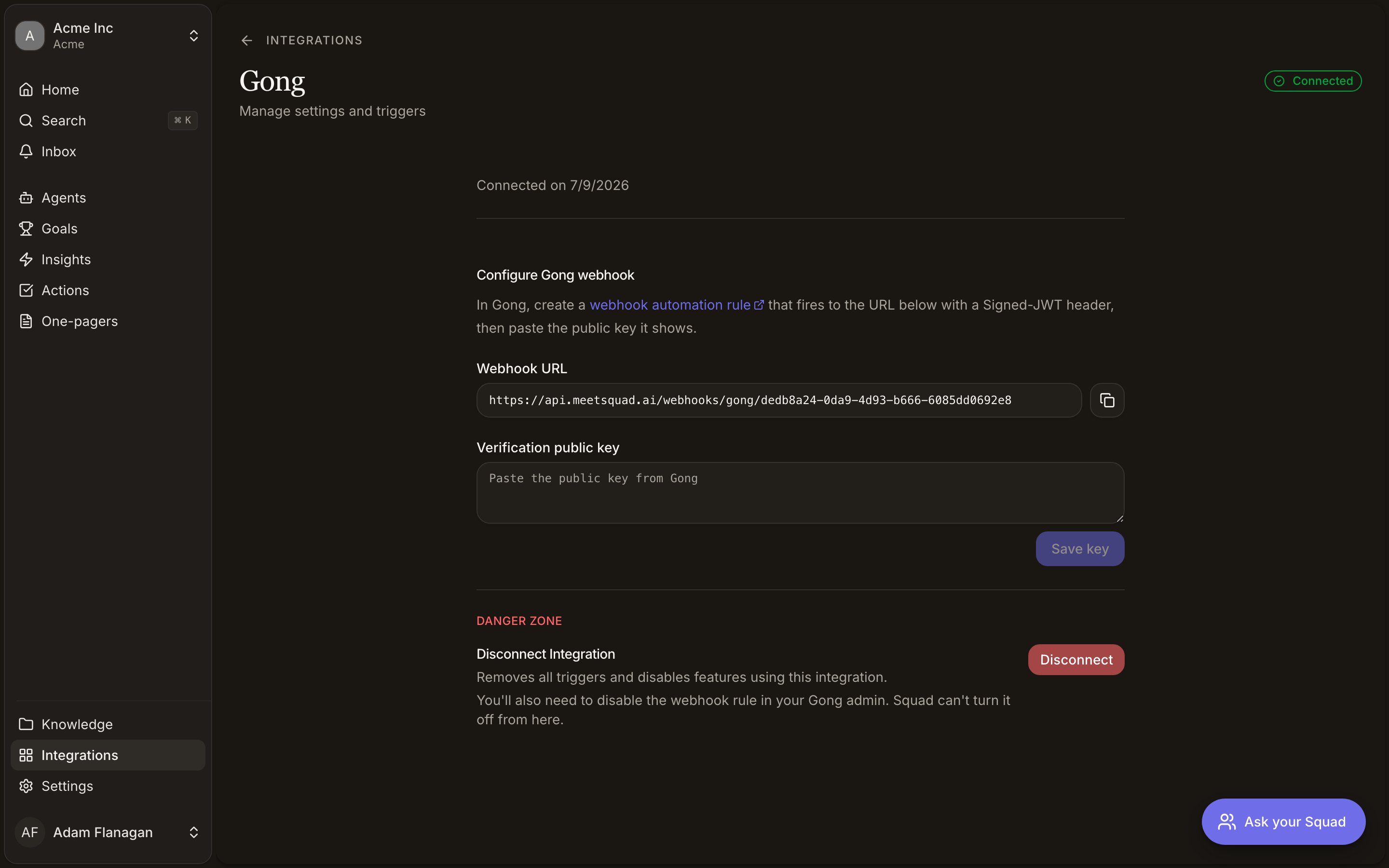Open Home in the sidebar
Image resolution: width=1389 pixels, height=868 pixels.
tap(108, 90)
